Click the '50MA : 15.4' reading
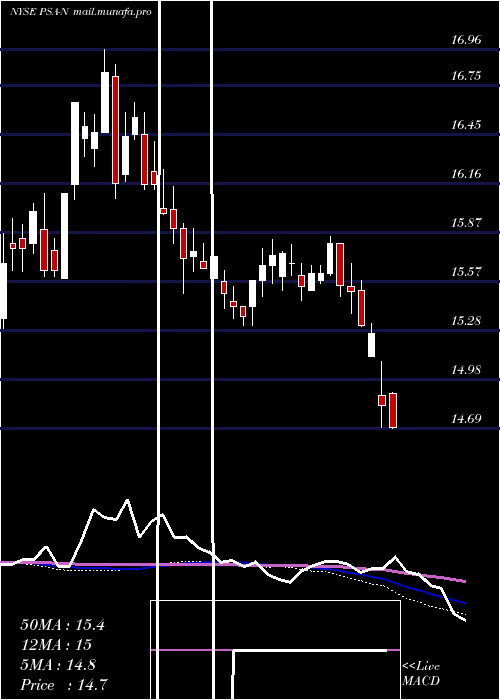Image resolution: width=500 pixels, height=700 pixels. pyautogui.click(x=62, y=625)
